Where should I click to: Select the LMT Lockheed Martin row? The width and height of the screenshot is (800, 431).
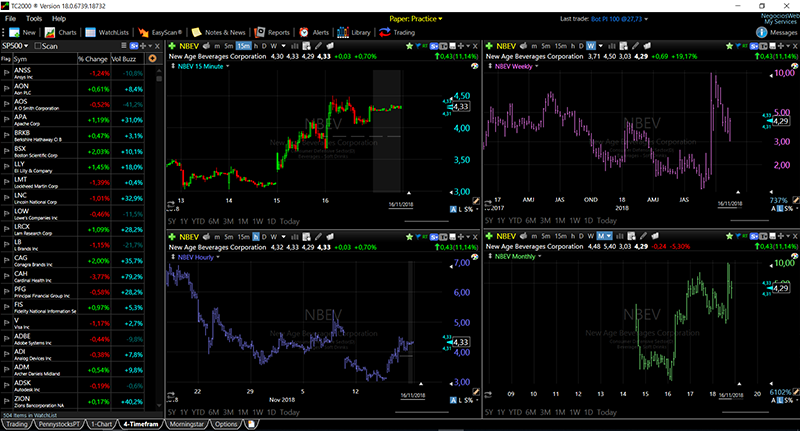[73, 183]
